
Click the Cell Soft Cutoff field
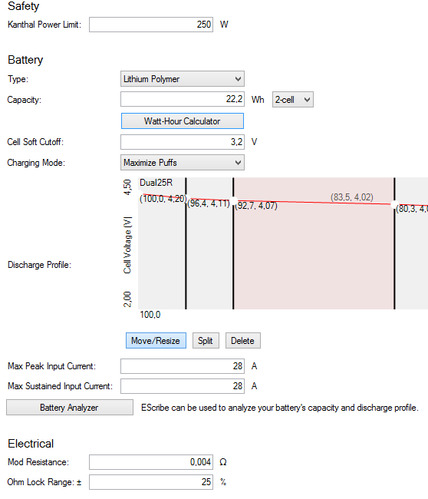point(182,142)
